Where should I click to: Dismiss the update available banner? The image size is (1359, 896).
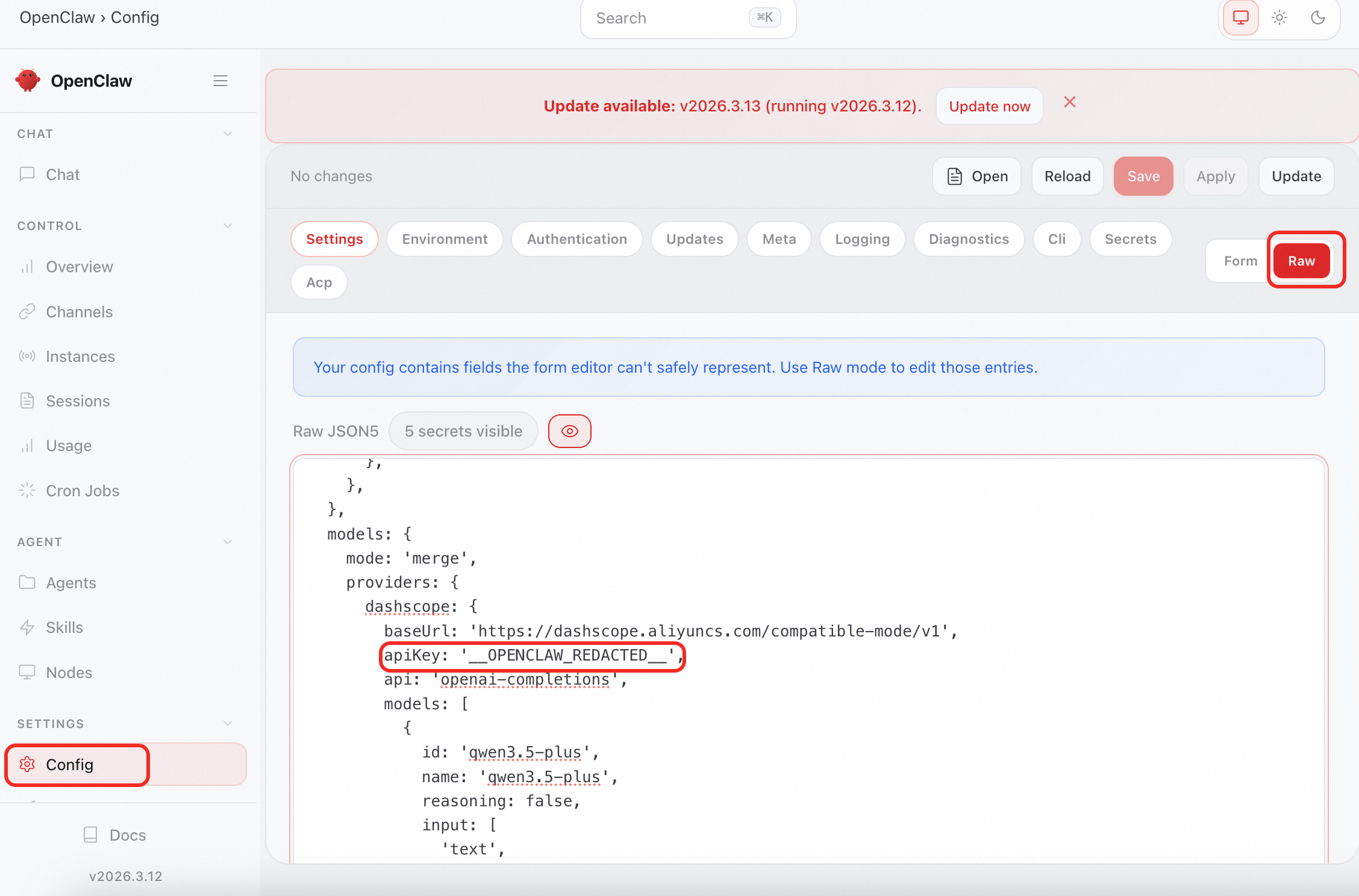click(1070, 102)
